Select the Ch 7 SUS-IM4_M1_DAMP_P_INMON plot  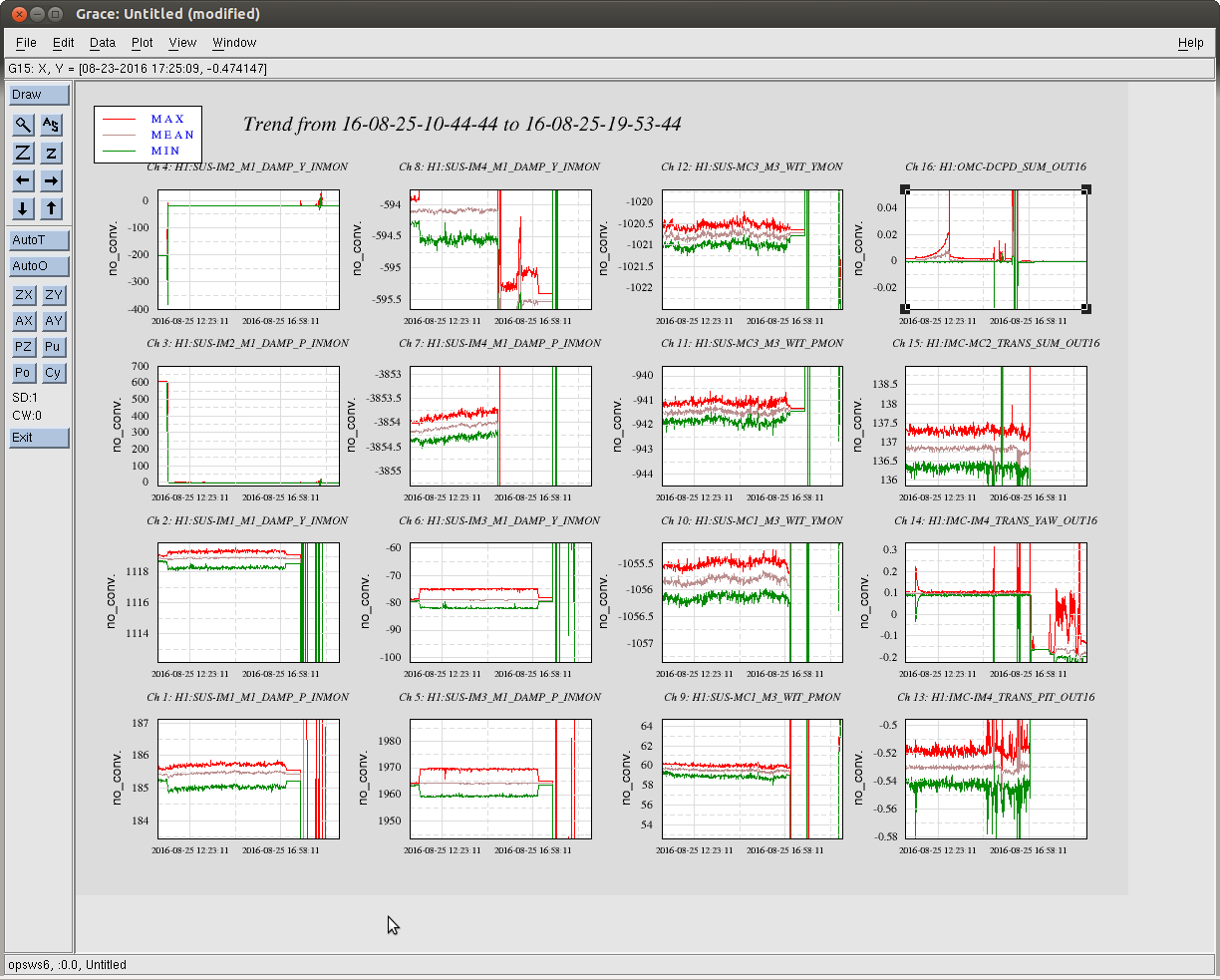tap(500, 426)
